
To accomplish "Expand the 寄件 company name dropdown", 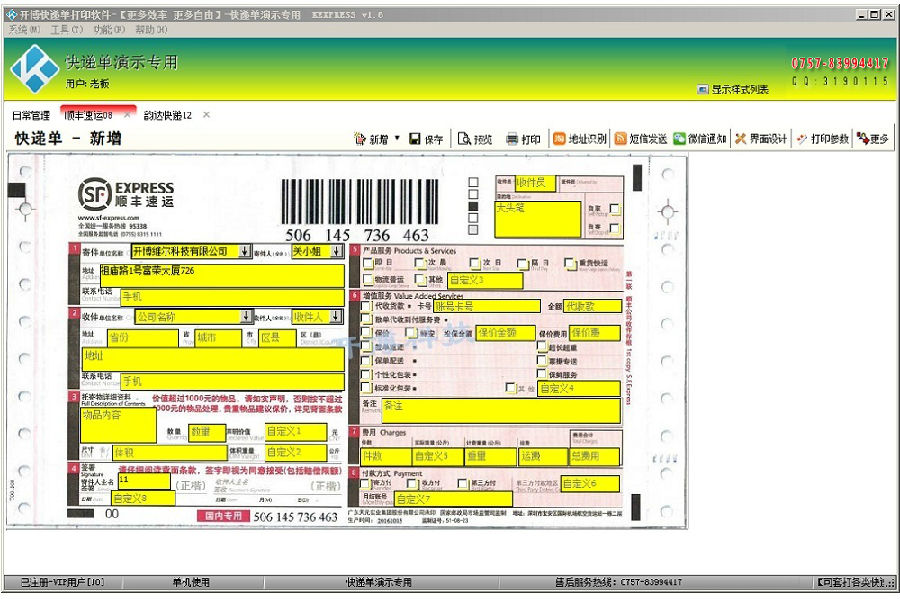I will [245, 251].
